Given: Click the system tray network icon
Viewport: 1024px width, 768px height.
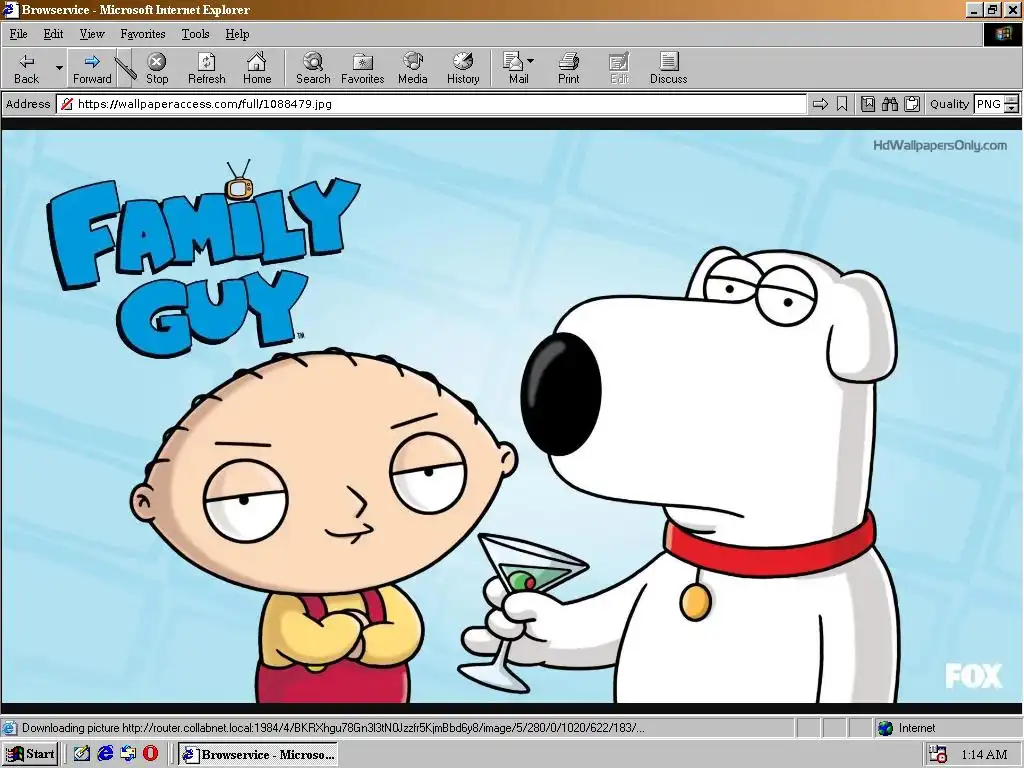Looking at the screenshot, I should tap(938, 754).
